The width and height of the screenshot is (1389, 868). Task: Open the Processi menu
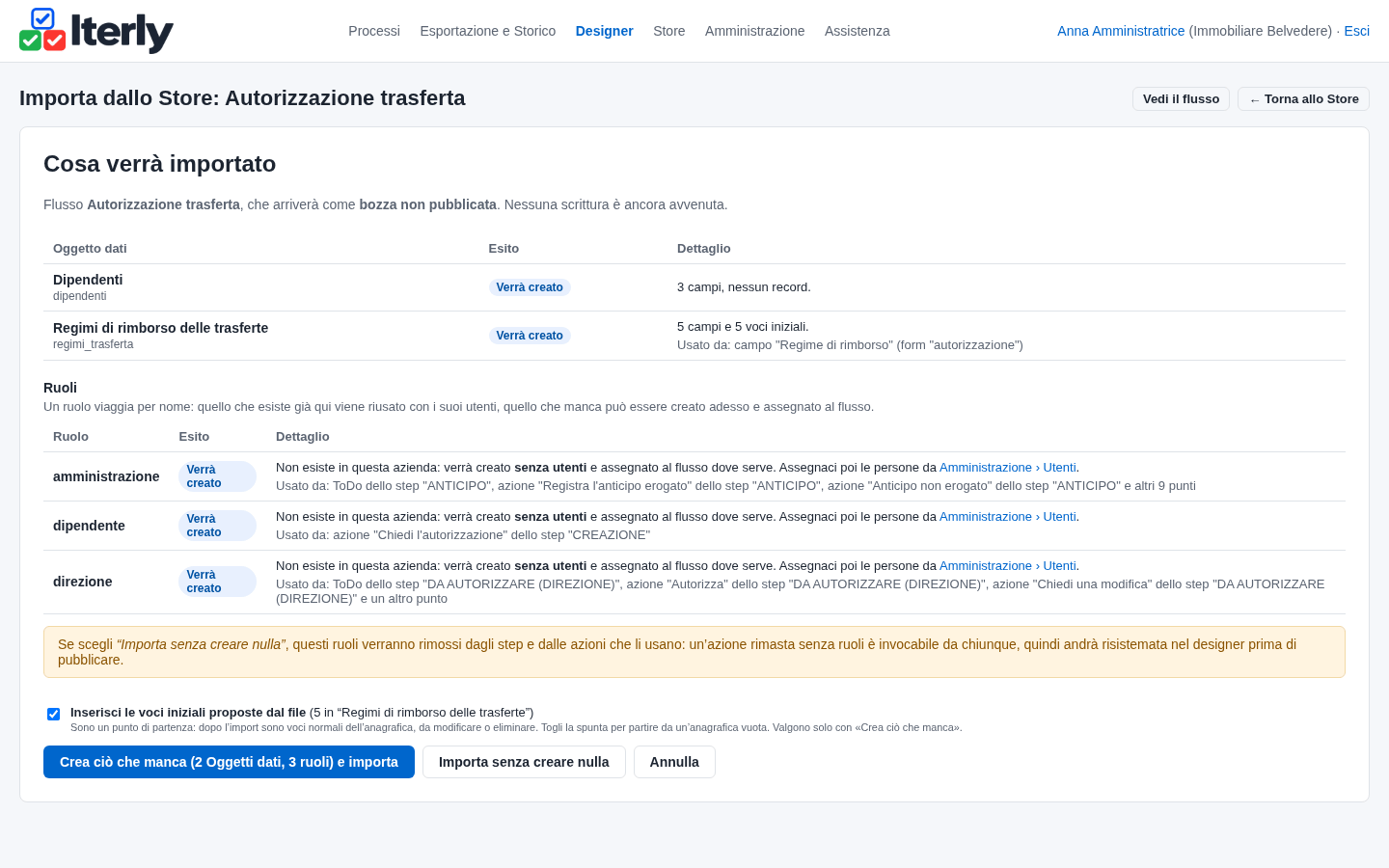[374, 31]
